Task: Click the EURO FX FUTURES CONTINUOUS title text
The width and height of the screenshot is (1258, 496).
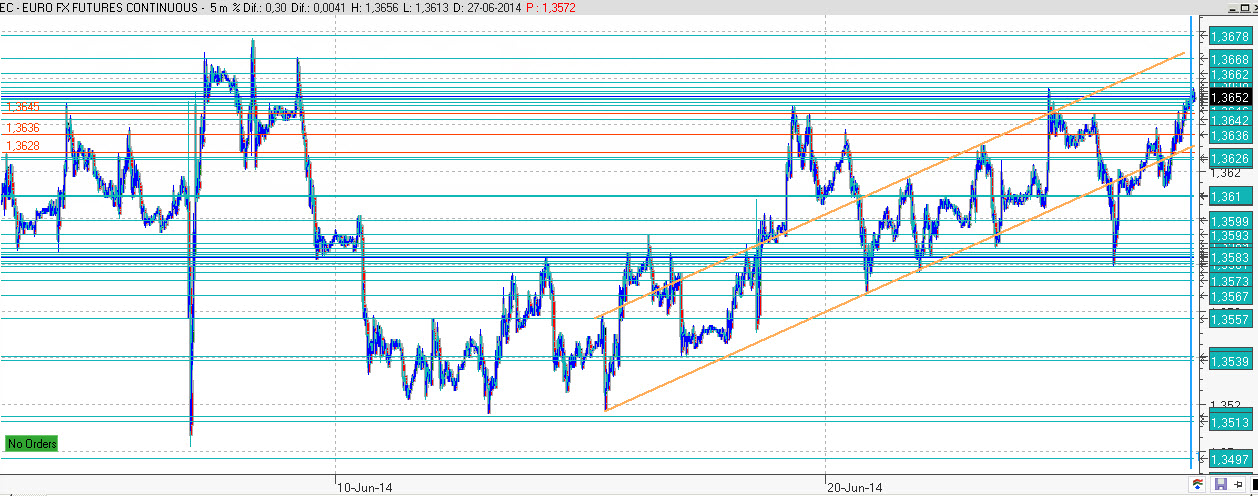Action: click(108, 7)
